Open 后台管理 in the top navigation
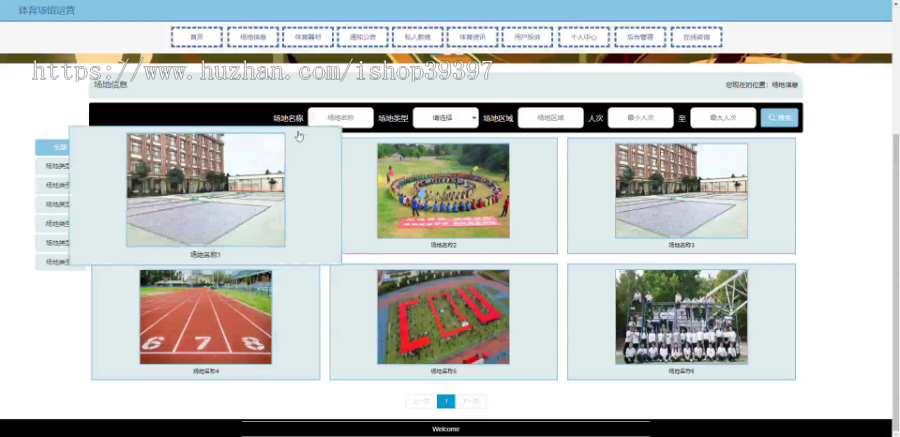 pos(640,37)
